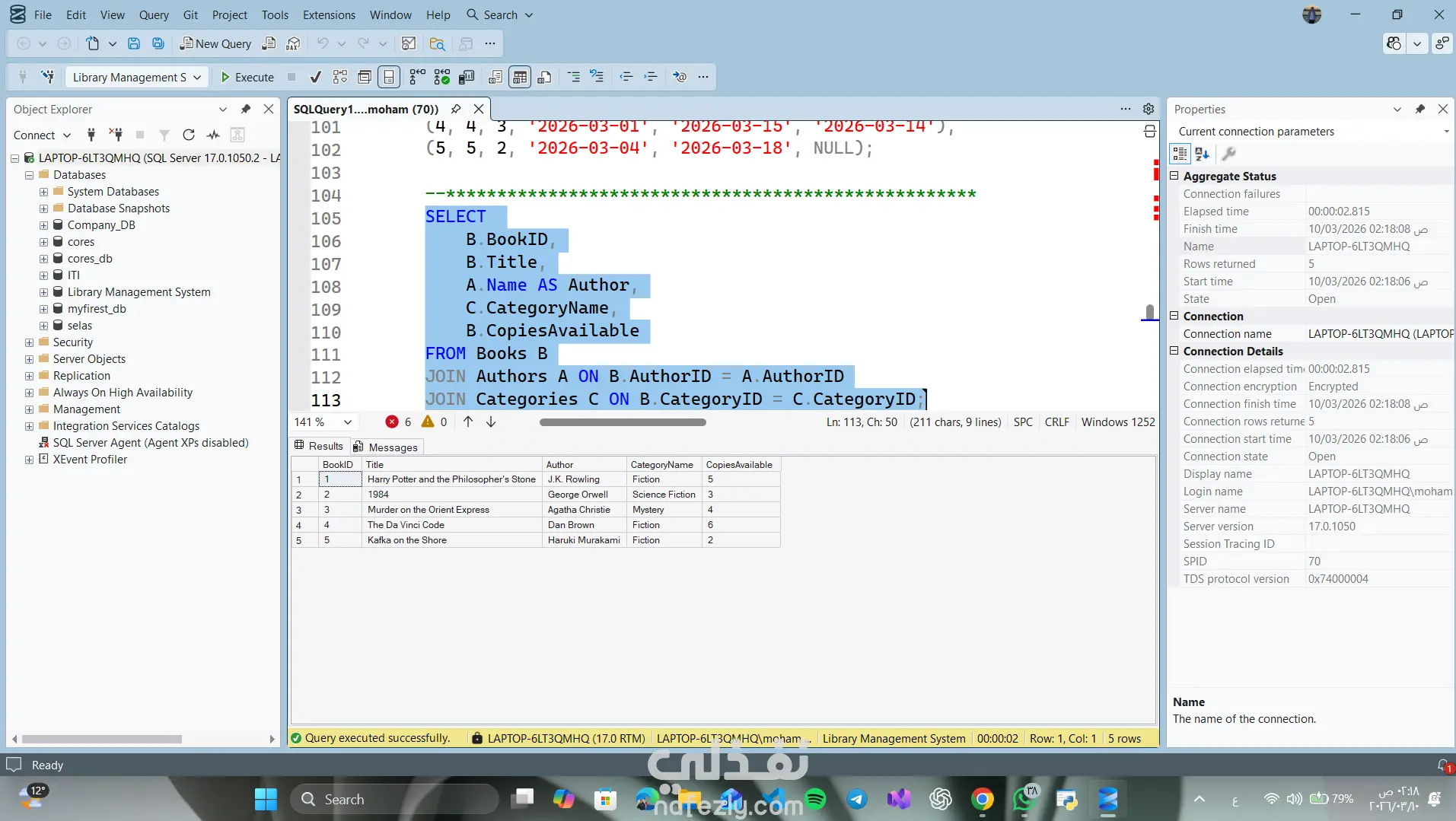
Task: Click the Disconnect plug icon in Object Explorer
Action: tap(116, 135)
